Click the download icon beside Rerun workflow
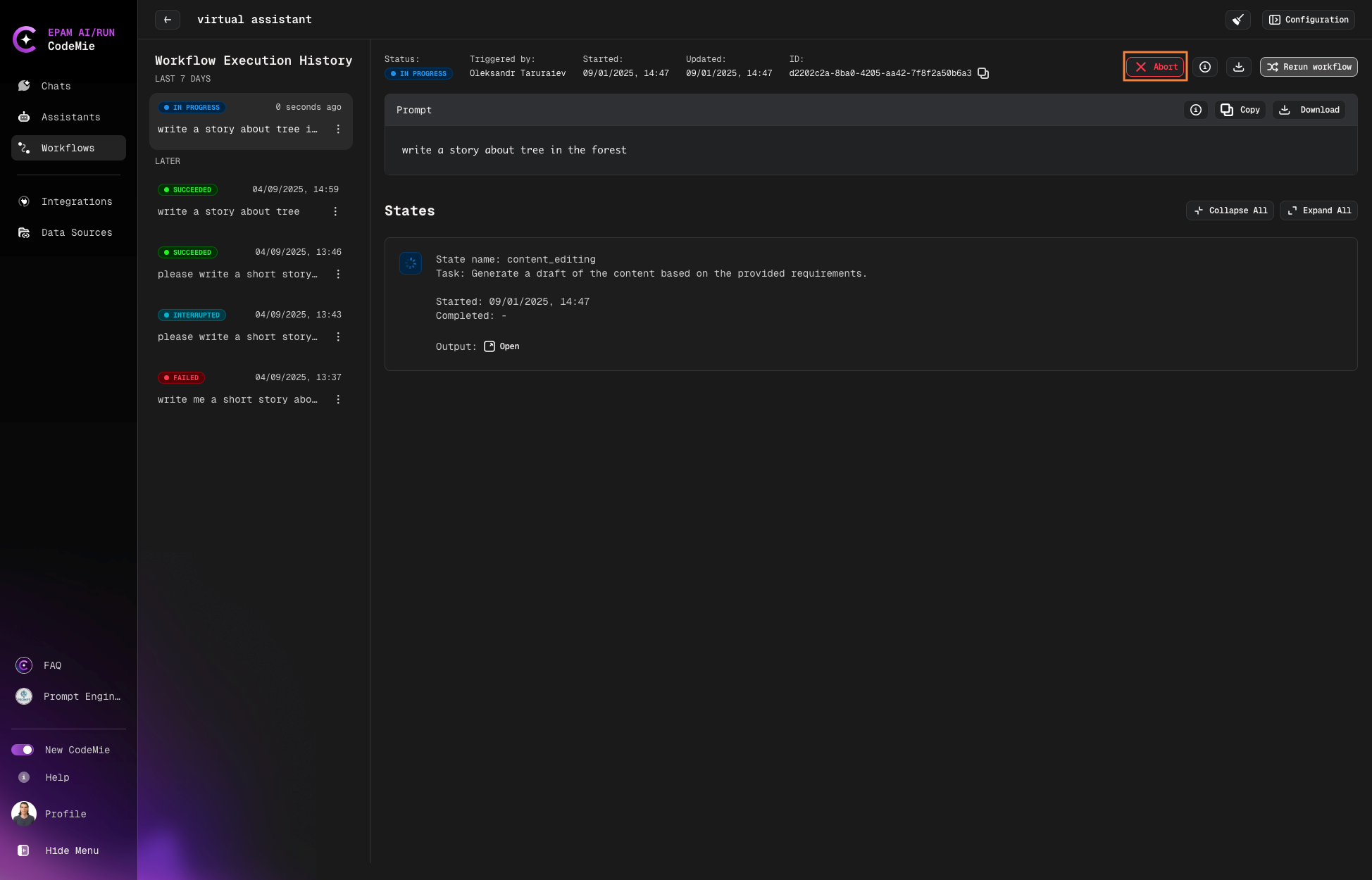The image size is (1372, 880). pyautogui.click(x=1239, y=67)
